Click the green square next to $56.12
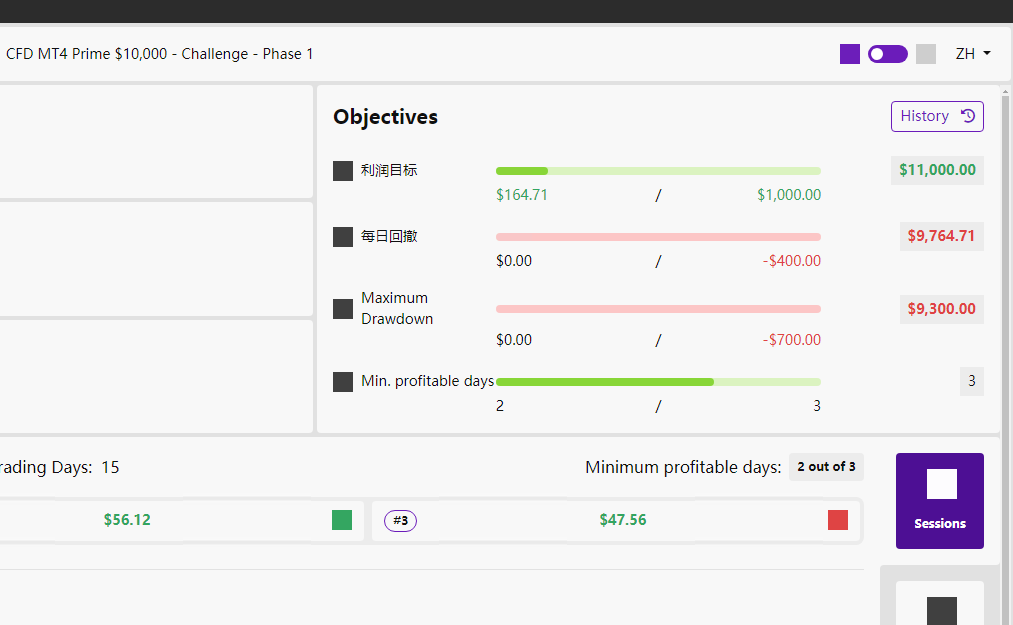This screenshot has width=1013, height=625. pos(342,520)
